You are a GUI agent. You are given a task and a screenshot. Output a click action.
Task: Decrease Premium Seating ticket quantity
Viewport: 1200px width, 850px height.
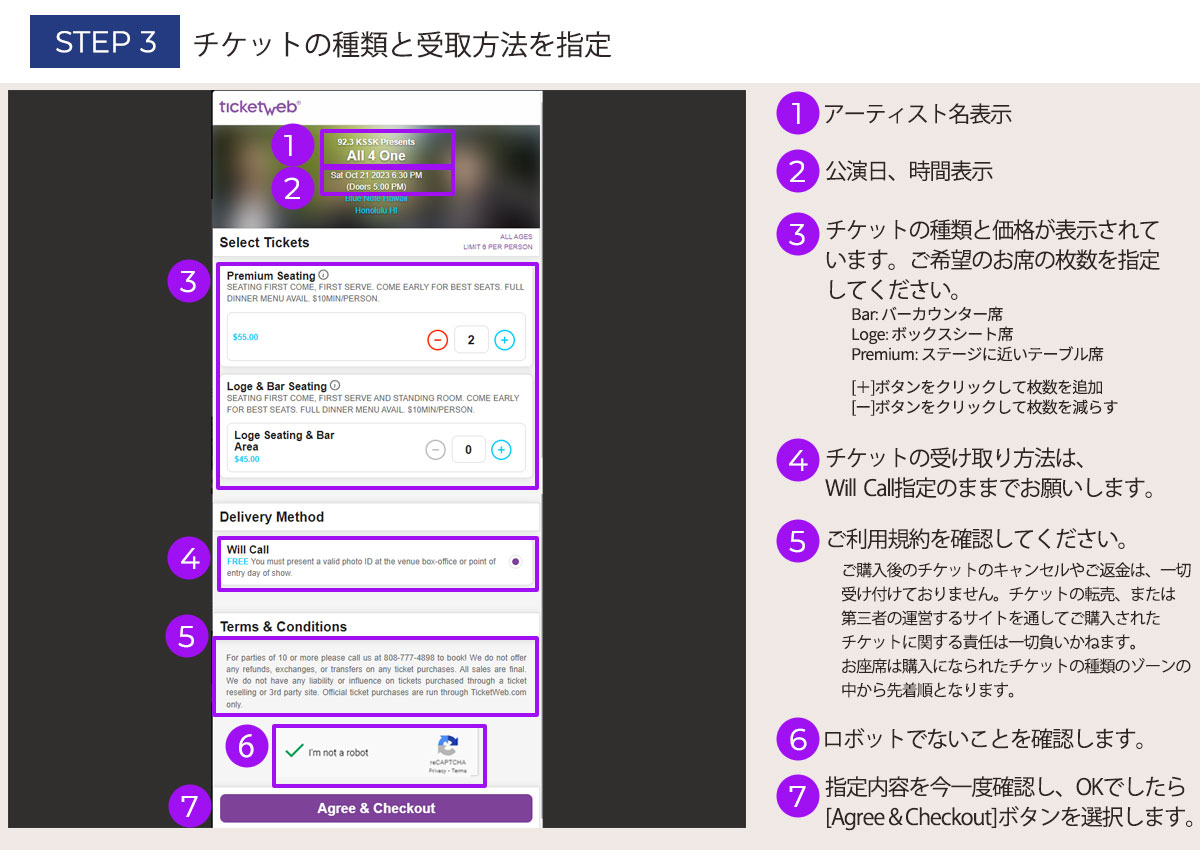437,340
